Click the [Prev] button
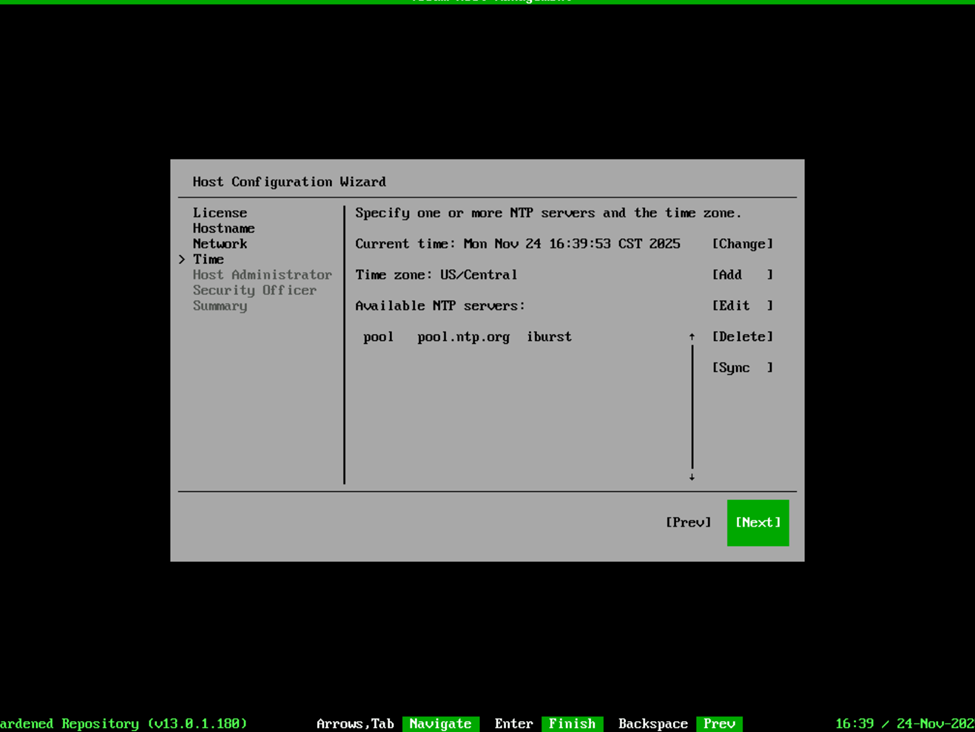975x732 pixels. pyautogui.click(x=688, y=522)
